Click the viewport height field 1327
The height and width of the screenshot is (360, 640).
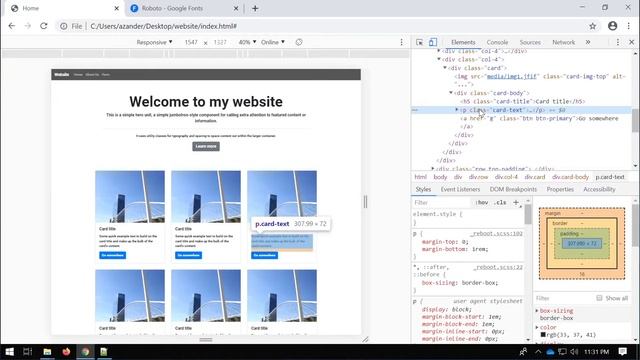coord(220,42)
